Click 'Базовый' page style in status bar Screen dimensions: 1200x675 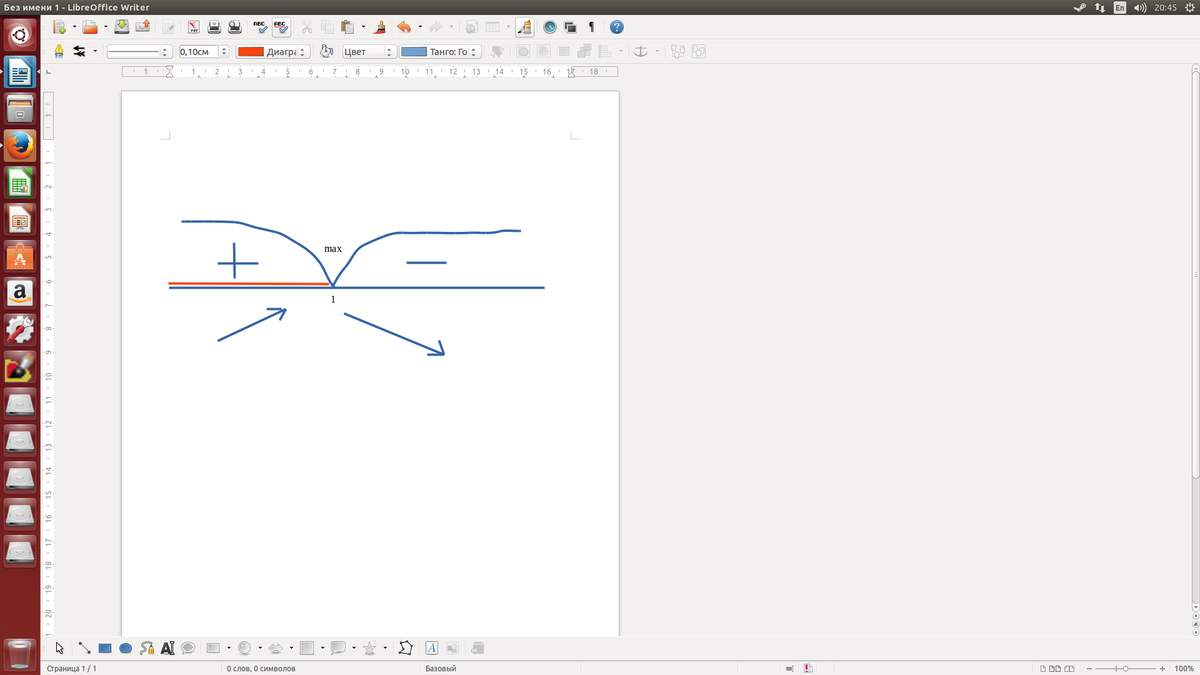(x=441, y=668)
